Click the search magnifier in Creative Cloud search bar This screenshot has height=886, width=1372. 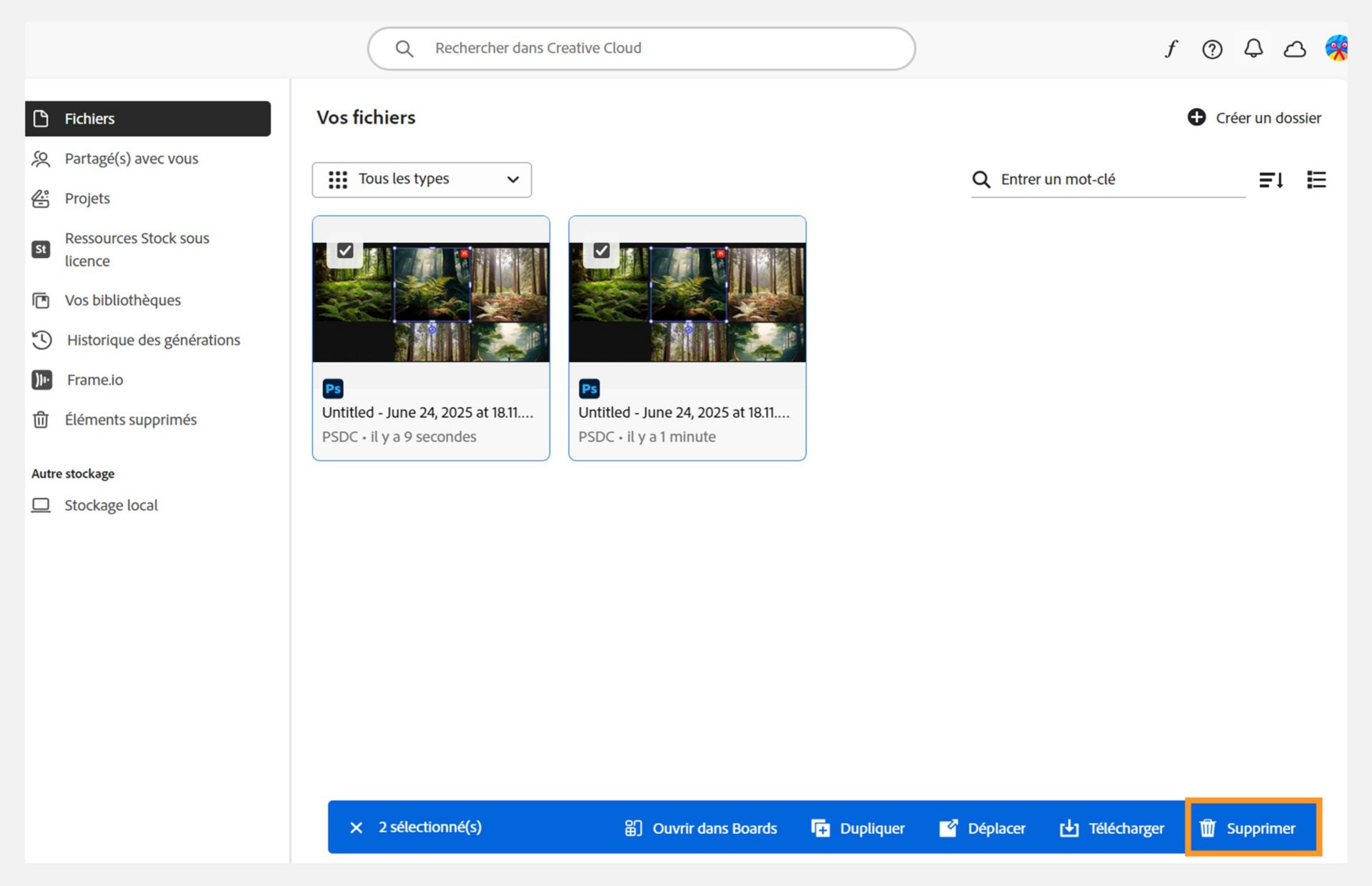pos(404,49)
